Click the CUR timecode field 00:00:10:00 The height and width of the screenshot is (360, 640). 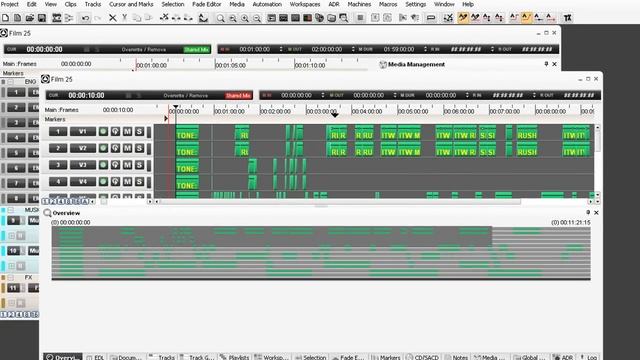click(x=86, y=95)
